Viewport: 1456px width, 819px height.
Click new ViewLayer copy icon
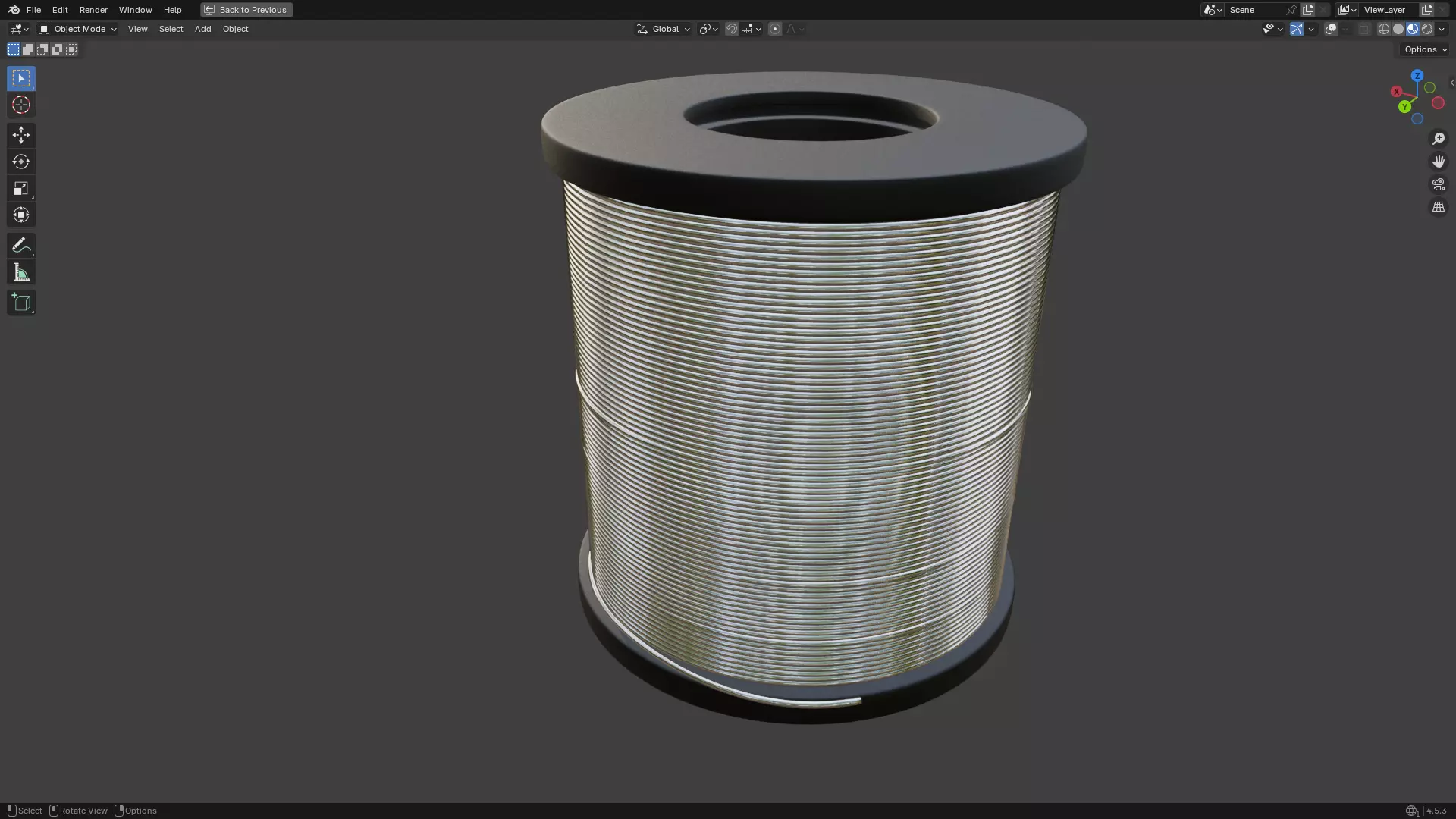click(1427, 10)
